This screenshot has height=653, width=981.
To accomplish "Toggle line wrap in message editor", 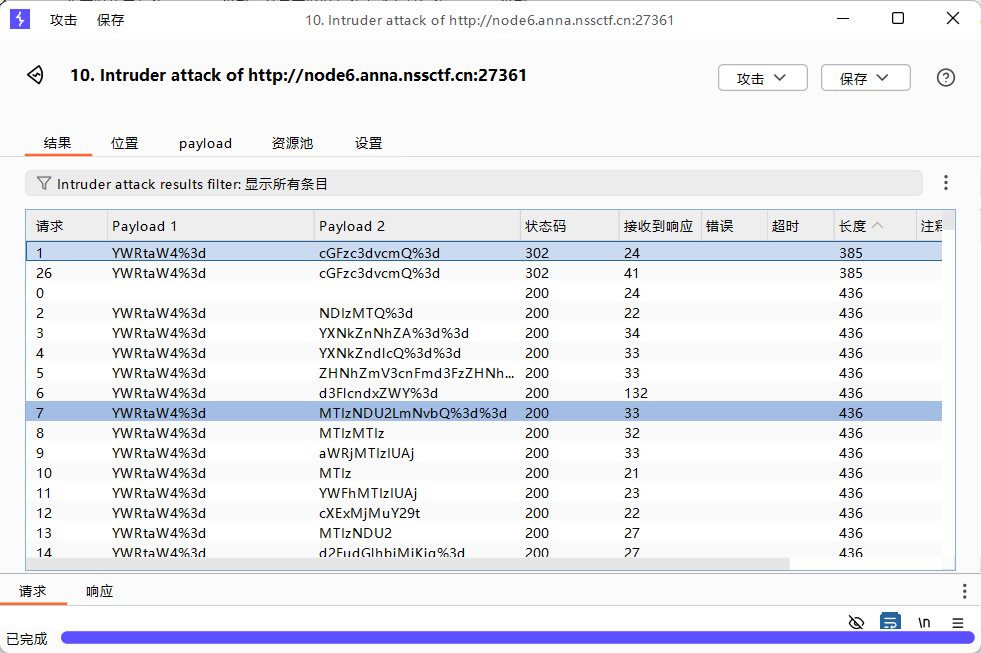I will coord(889,622).
